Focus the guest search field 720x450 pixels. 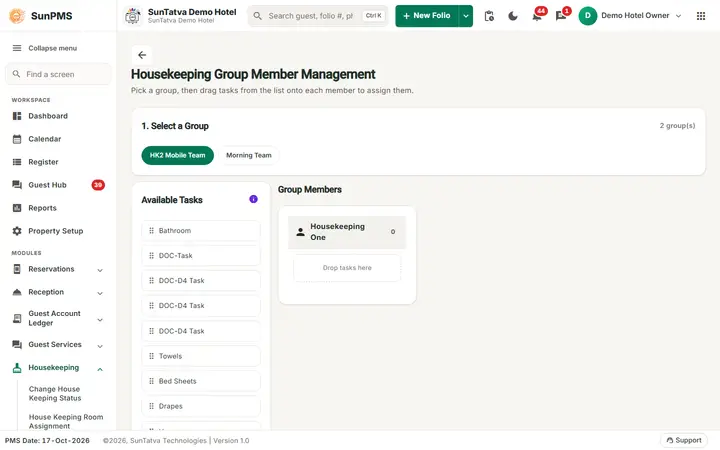(318, 16)
